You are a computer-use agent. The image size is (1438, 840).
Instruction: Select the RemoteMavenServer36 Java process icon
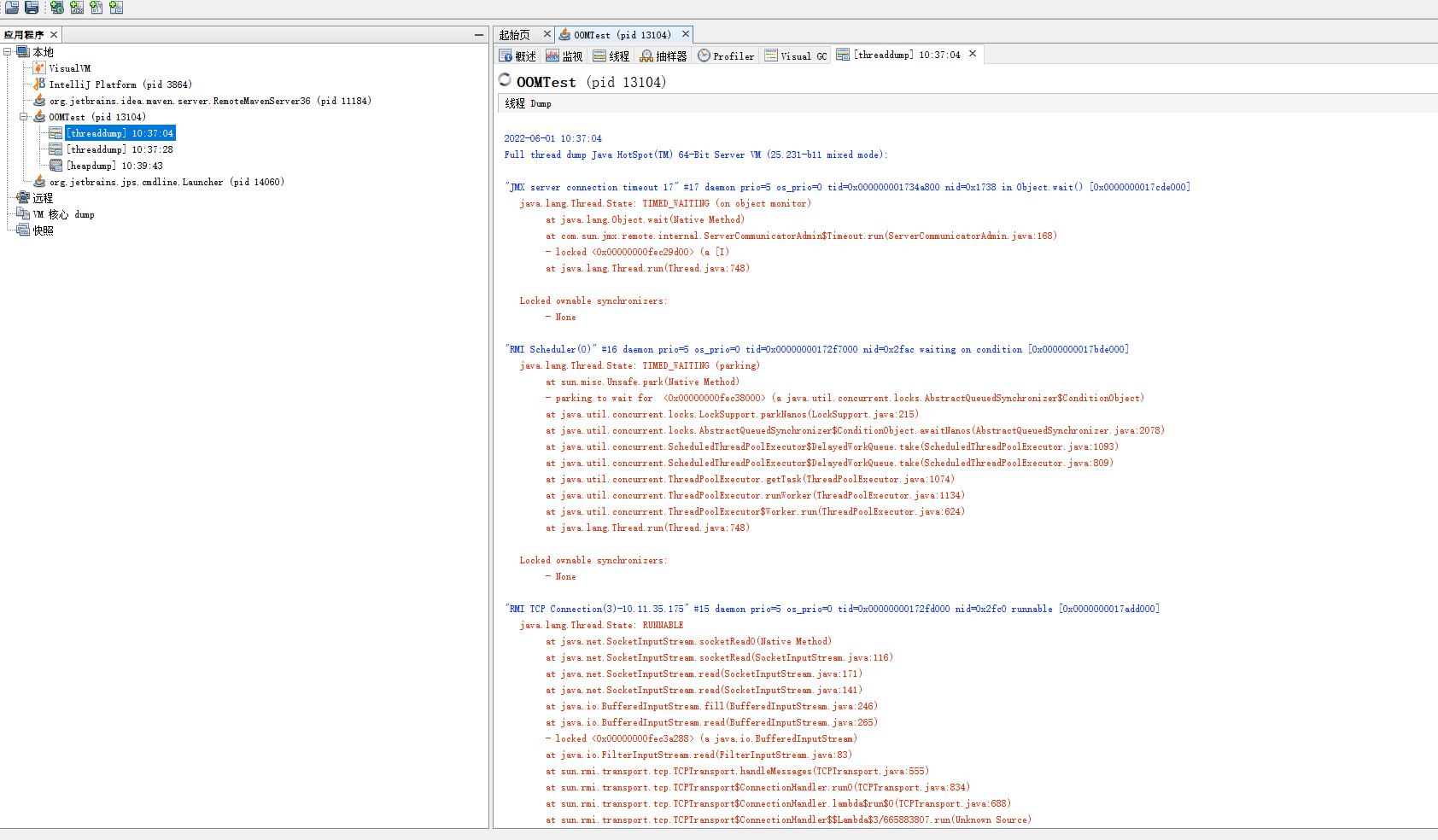(39, 101)
